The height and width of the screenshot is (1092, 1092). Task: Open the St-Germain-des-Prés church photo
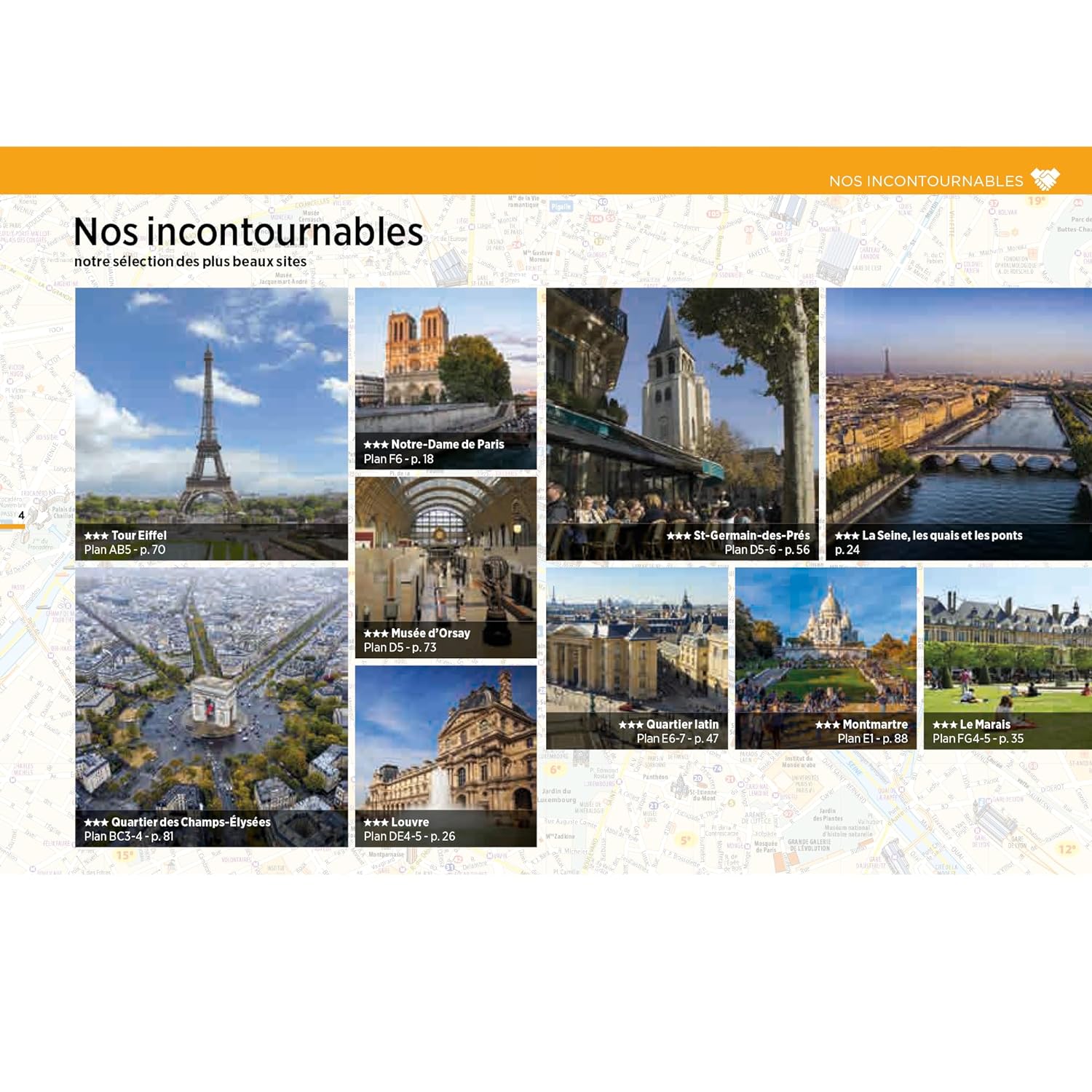pyautogui.click(x=682, y=408)
